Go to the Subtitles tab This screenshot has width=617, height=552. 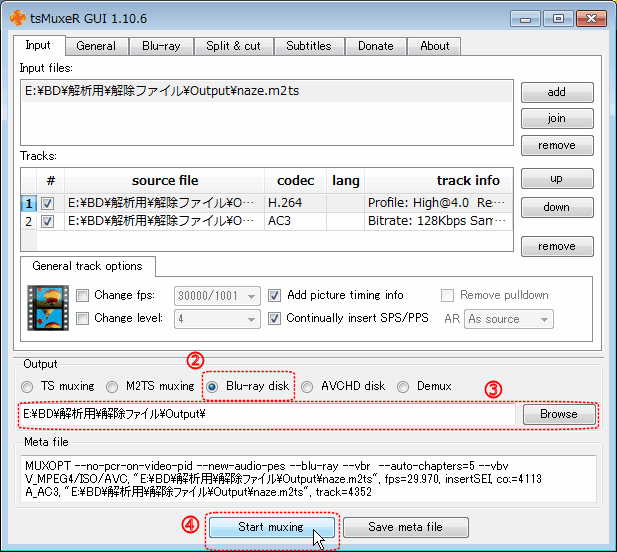(308, 46)
